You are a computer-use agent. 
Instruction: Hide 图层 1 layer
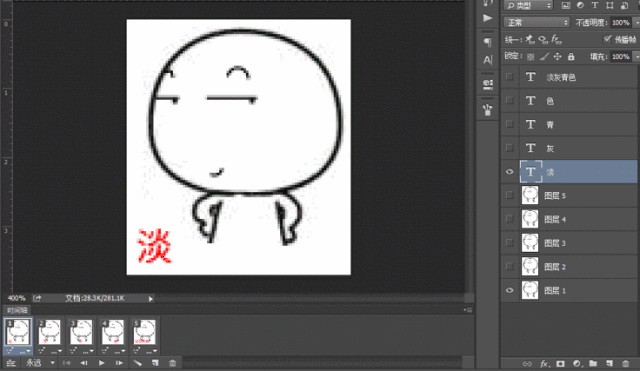click(x=509, y=291)
